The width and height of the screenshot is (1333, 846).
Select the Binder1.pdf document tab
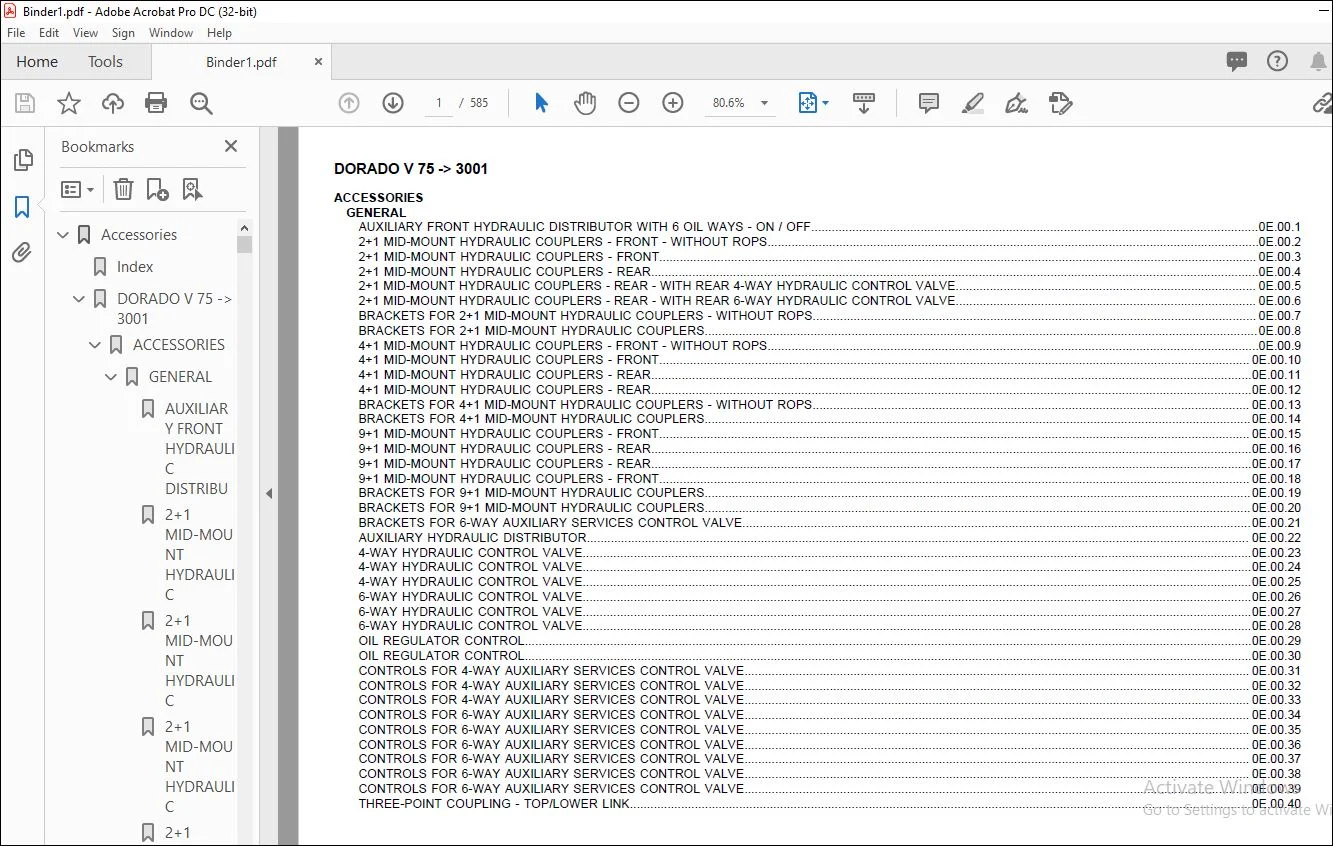(x=241, y=62)
